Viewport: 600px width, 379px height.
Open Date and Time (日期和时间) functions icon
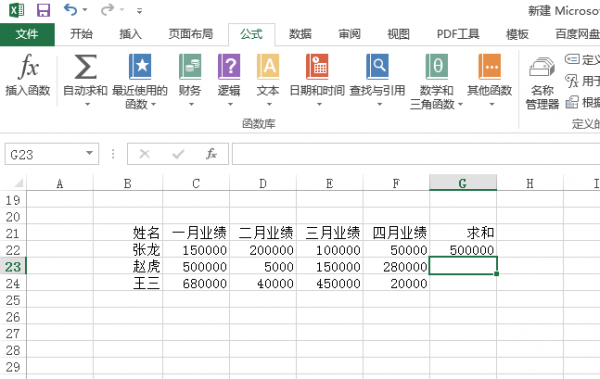(317, 67)
